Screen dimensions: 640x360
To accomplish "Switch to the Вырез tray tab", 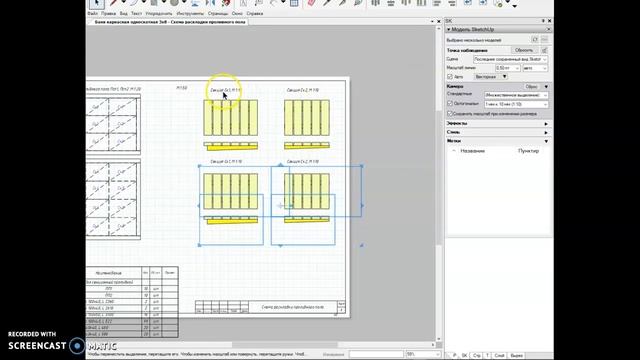I will tap(516, 356).
